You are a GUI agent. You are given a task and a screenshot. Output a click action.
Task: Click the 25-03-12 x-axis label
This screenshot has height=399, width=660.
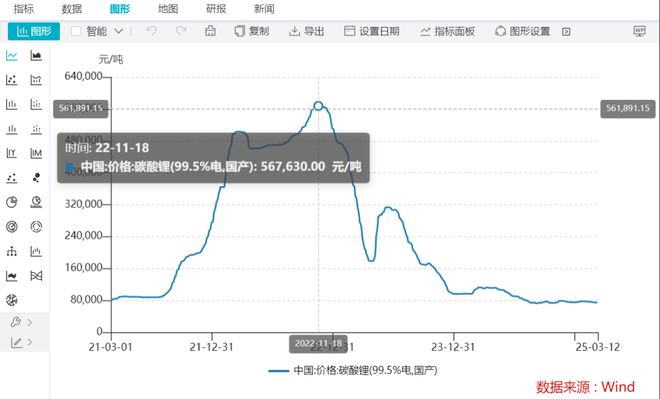pos(598,347)
